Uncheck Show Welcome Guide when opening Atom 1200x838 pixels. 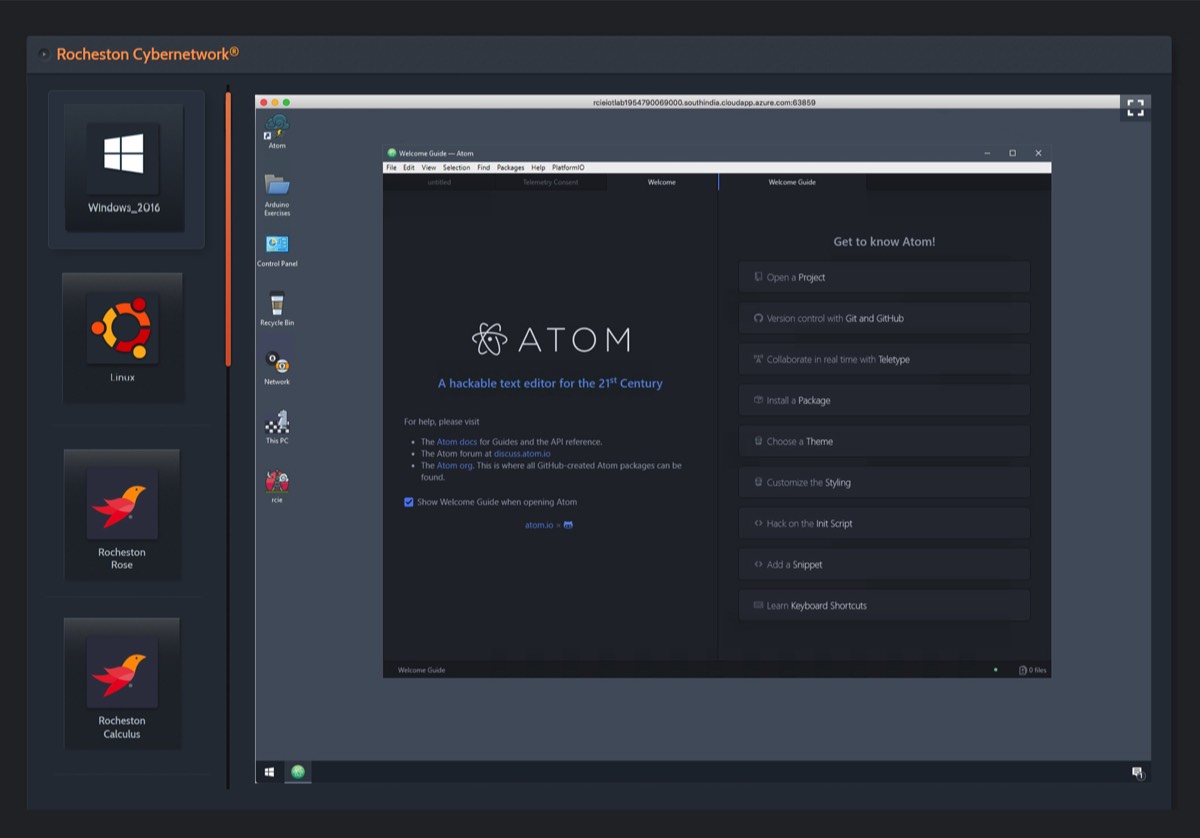tap(408, 502)
